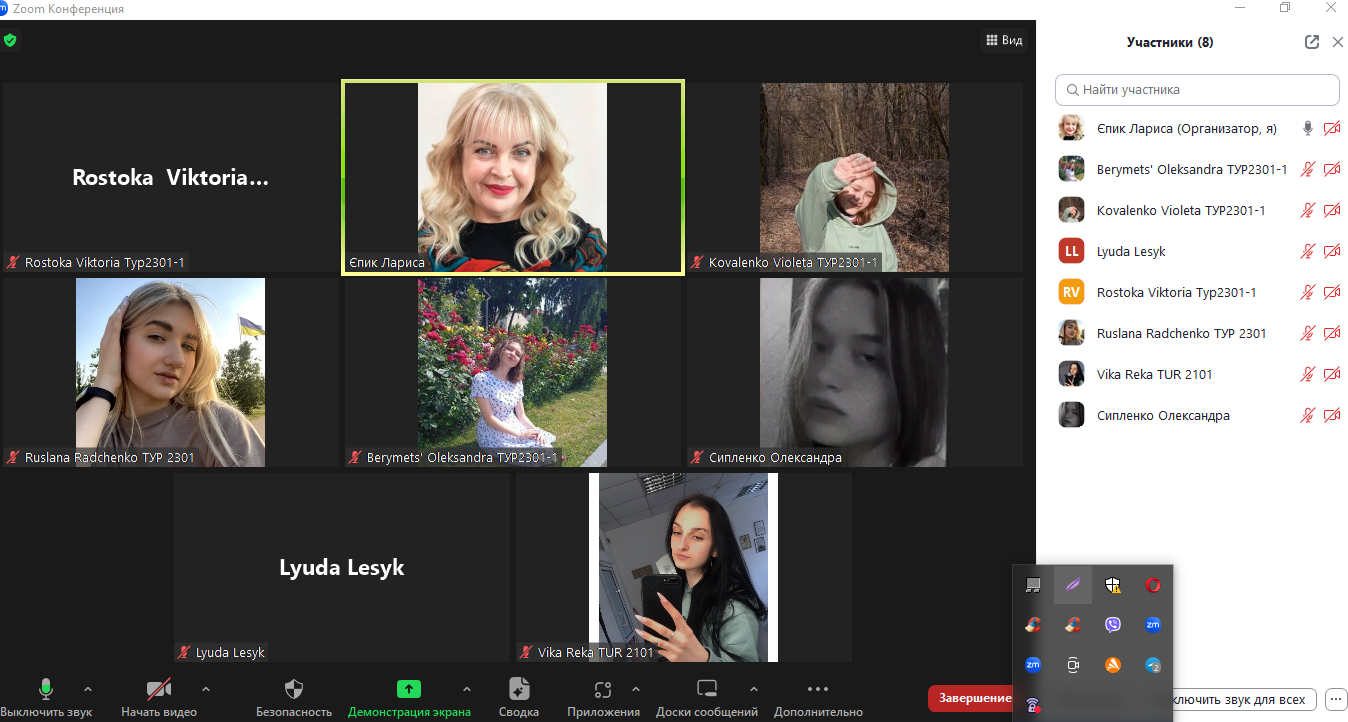
Task: Open Доски сообщений whiteboards
Action: click(706, 697)
